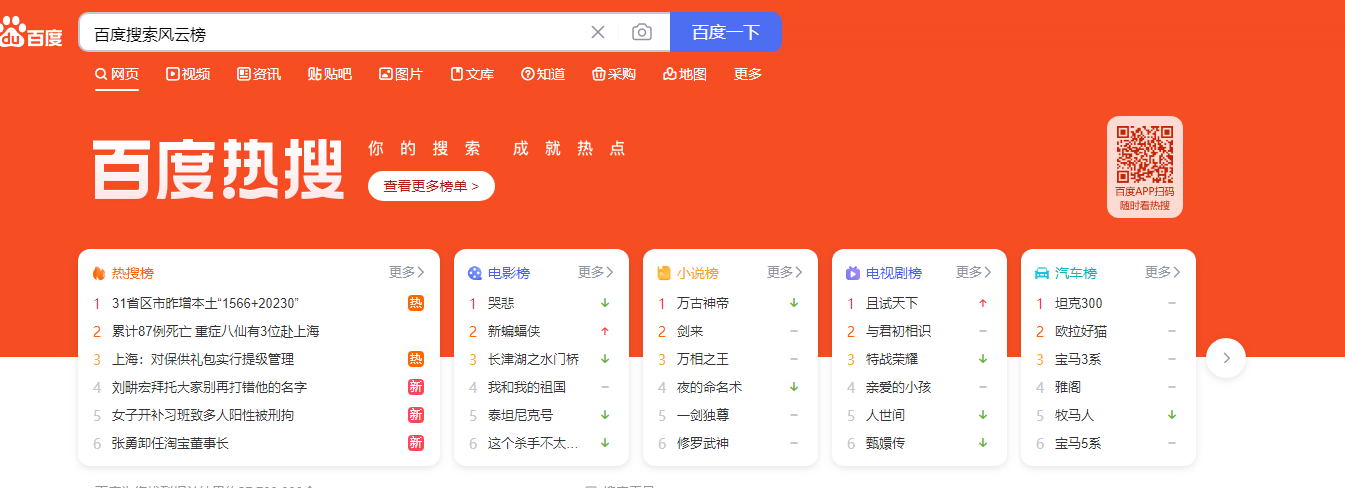
Task: Clear the search box with the X icon
Action: 598,32
